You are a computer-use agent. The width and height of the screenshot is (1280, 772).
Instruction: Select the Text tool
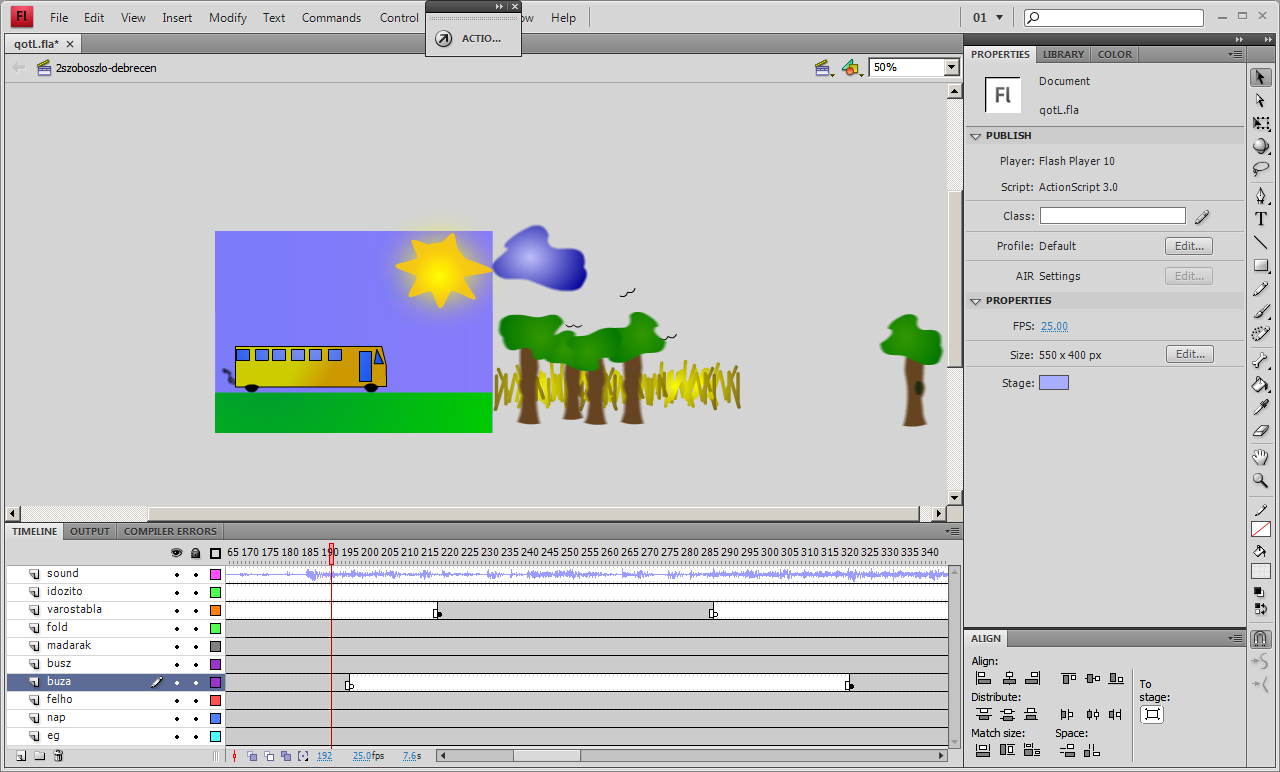tap(1261, 219)
